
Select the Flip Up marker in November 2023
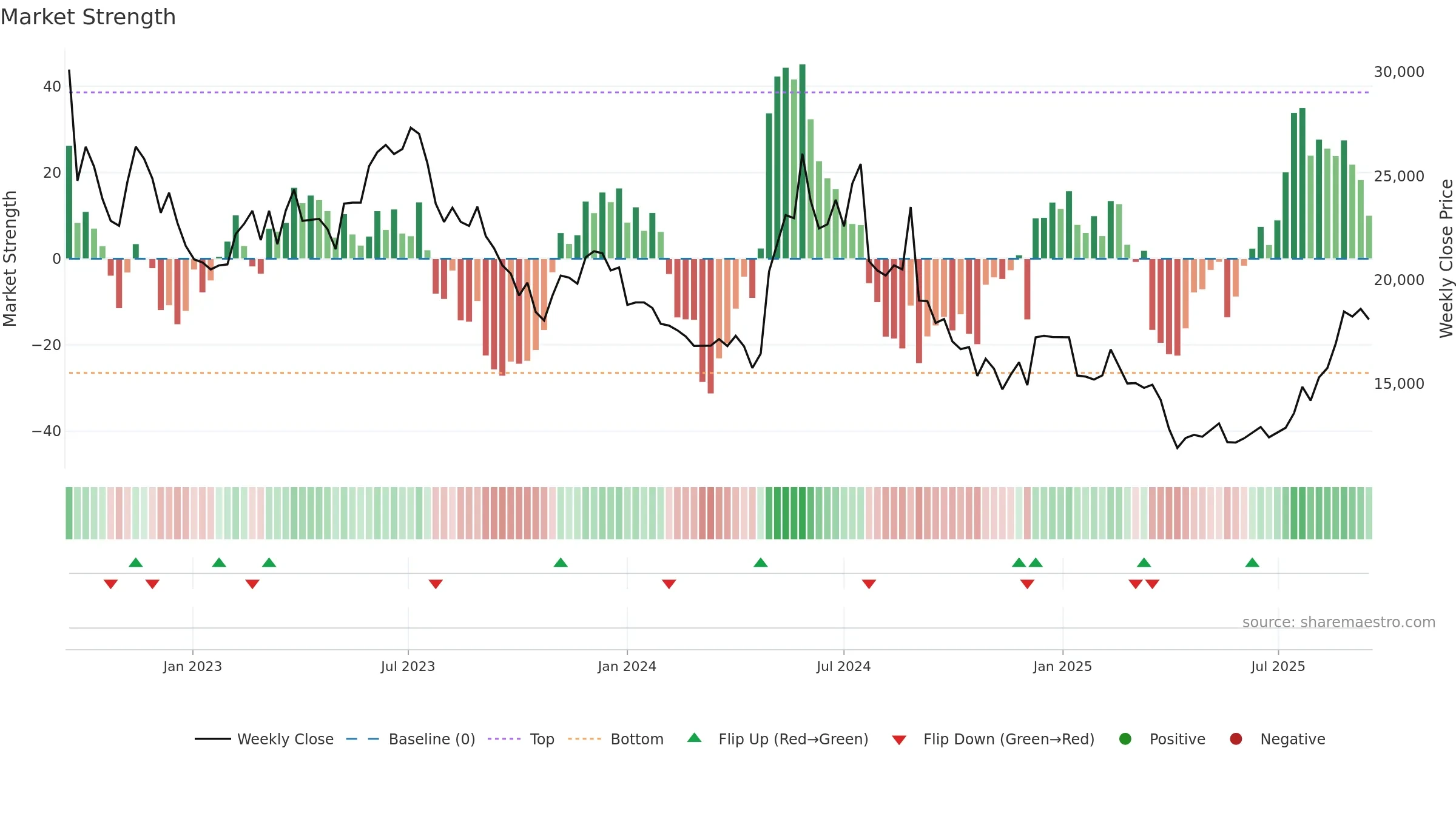click(x=561, y=562)
